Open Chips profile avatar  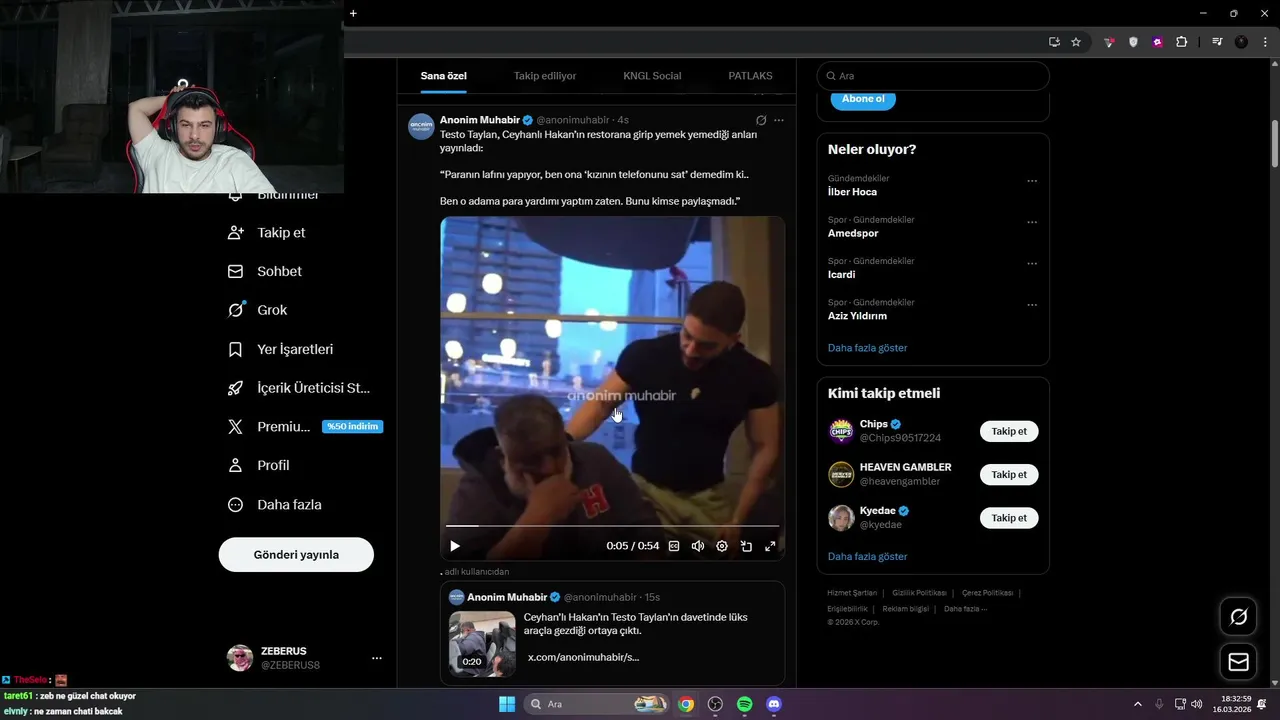tap(841, 431)
